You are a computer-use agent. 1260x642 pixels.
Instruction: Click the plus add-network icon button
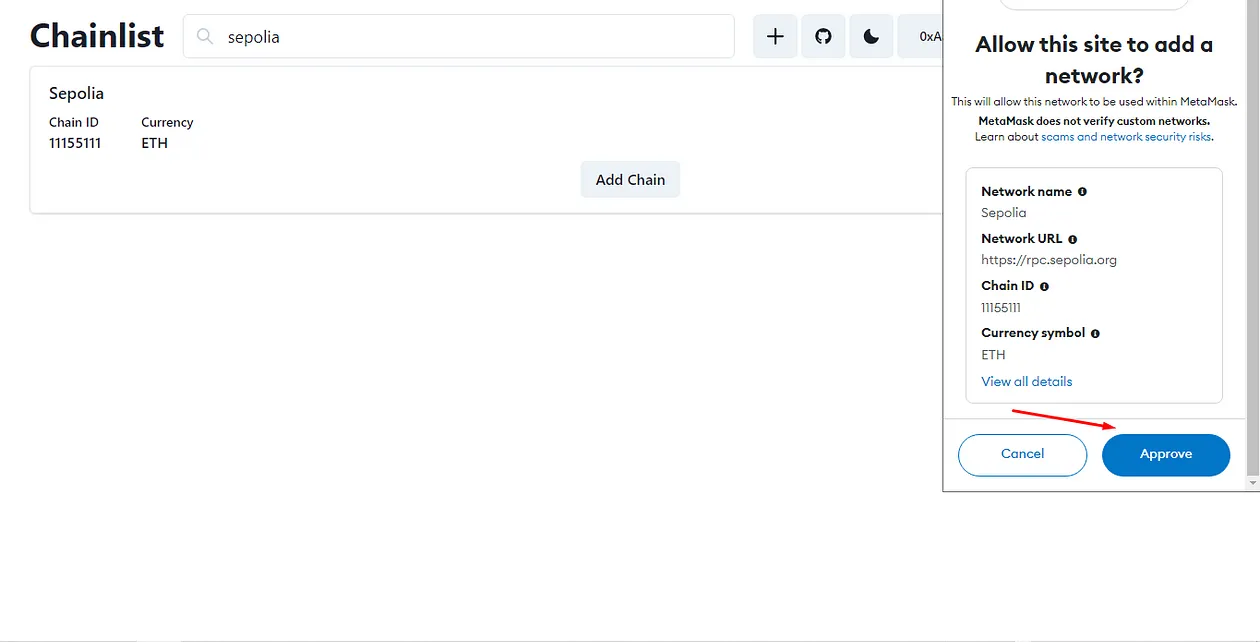pos(775,36)
